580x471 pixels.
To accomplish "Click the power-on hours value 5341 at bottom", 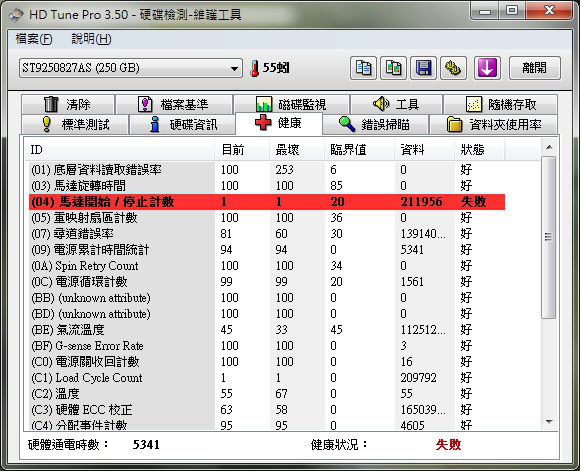I will 146,445.
